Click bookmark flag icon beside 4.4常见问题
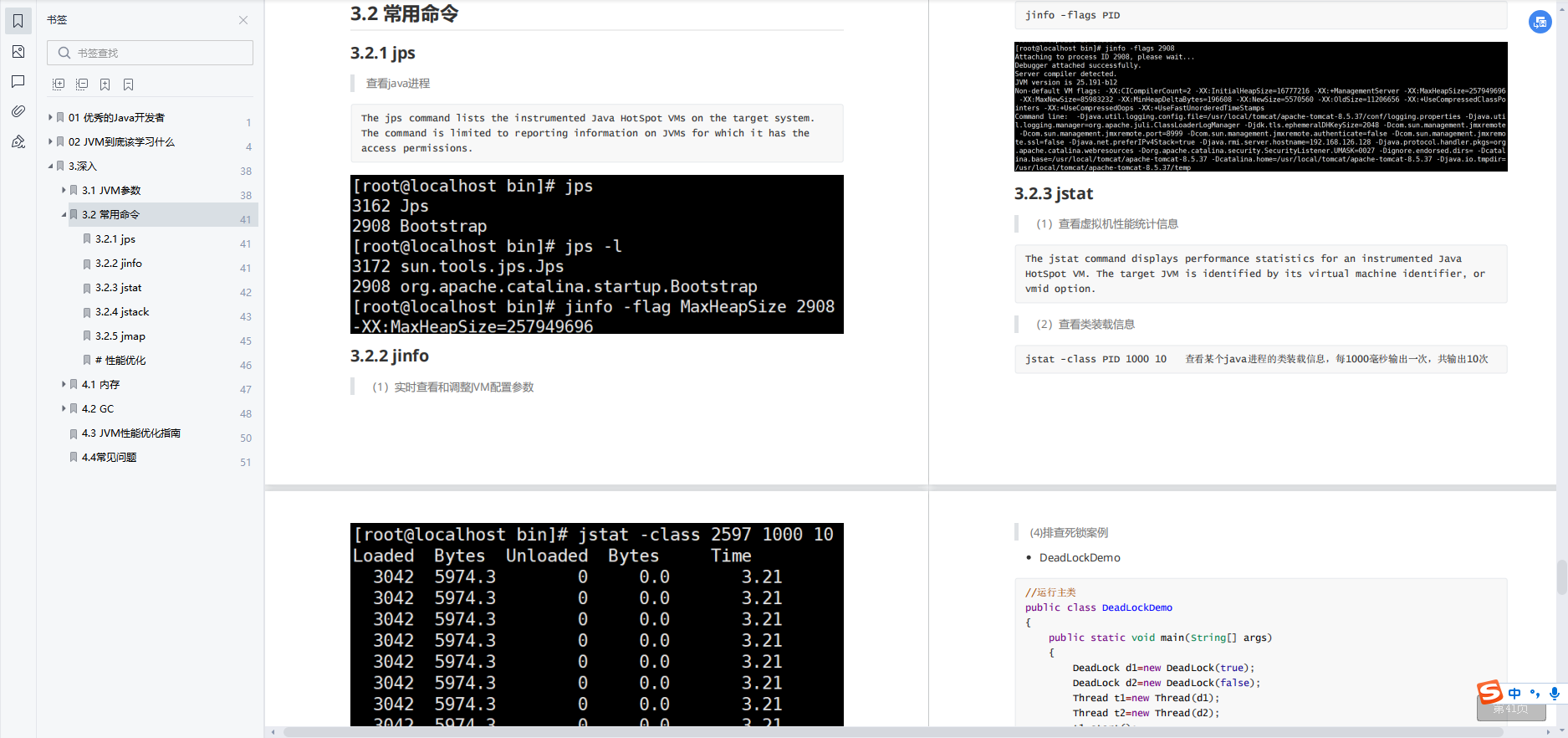The width and height of the screenshot is (1568, 738). point(74,457)
